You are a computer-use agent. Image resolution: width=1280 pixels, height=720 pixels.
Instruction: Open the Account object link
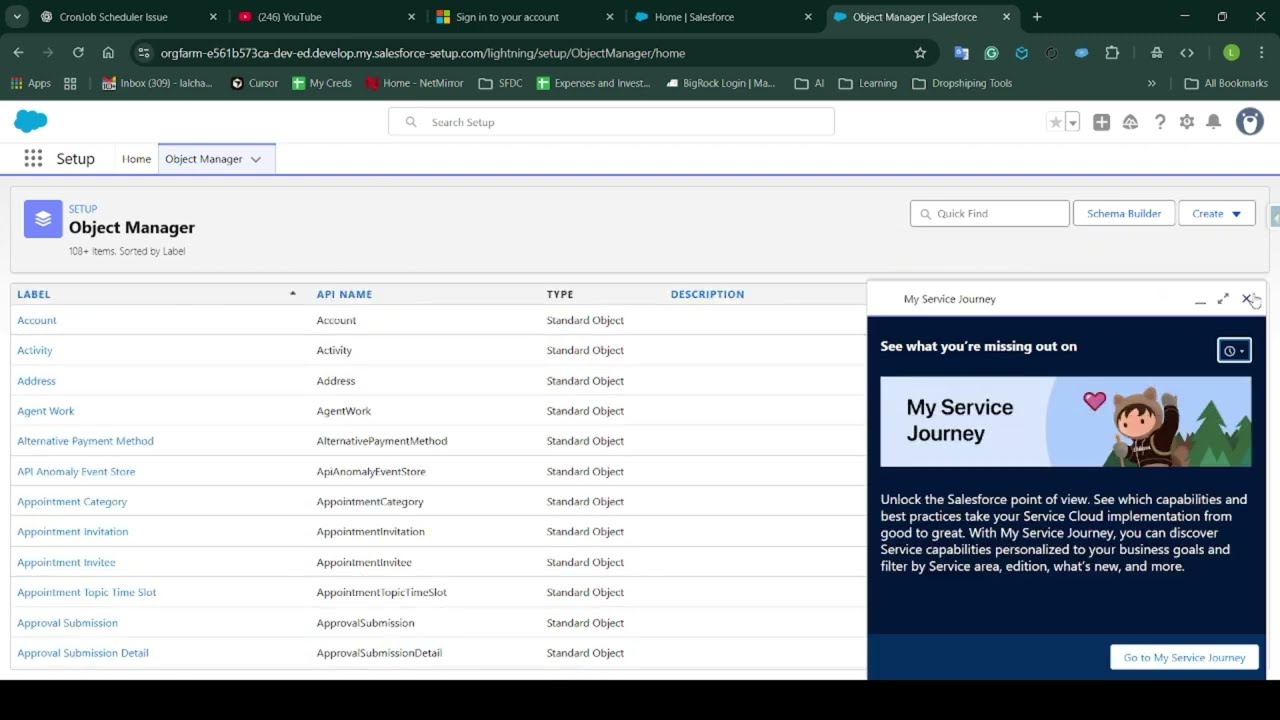[37, 320]
